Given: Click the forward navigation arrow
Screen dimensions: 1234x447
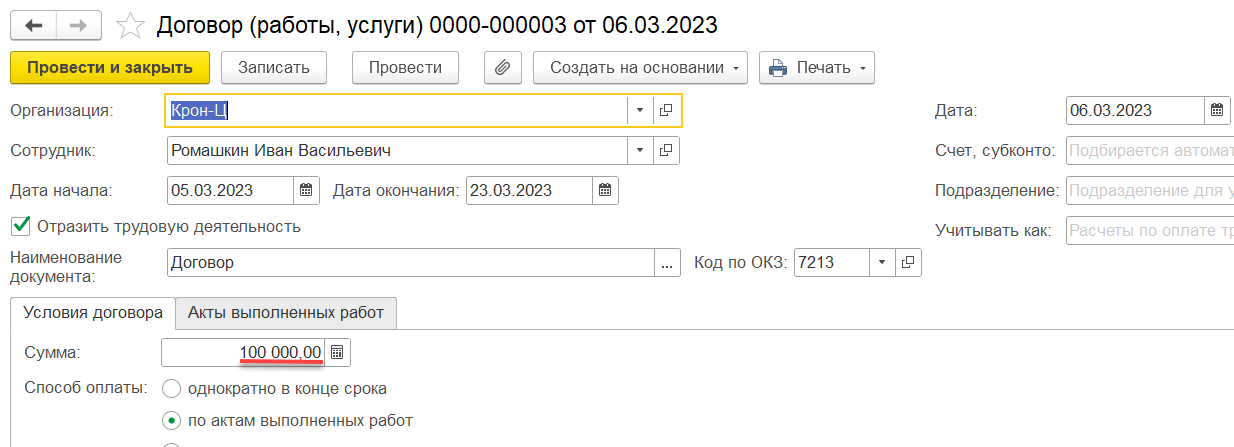Looking at the screenshot, I should click(x=79, y=24).
